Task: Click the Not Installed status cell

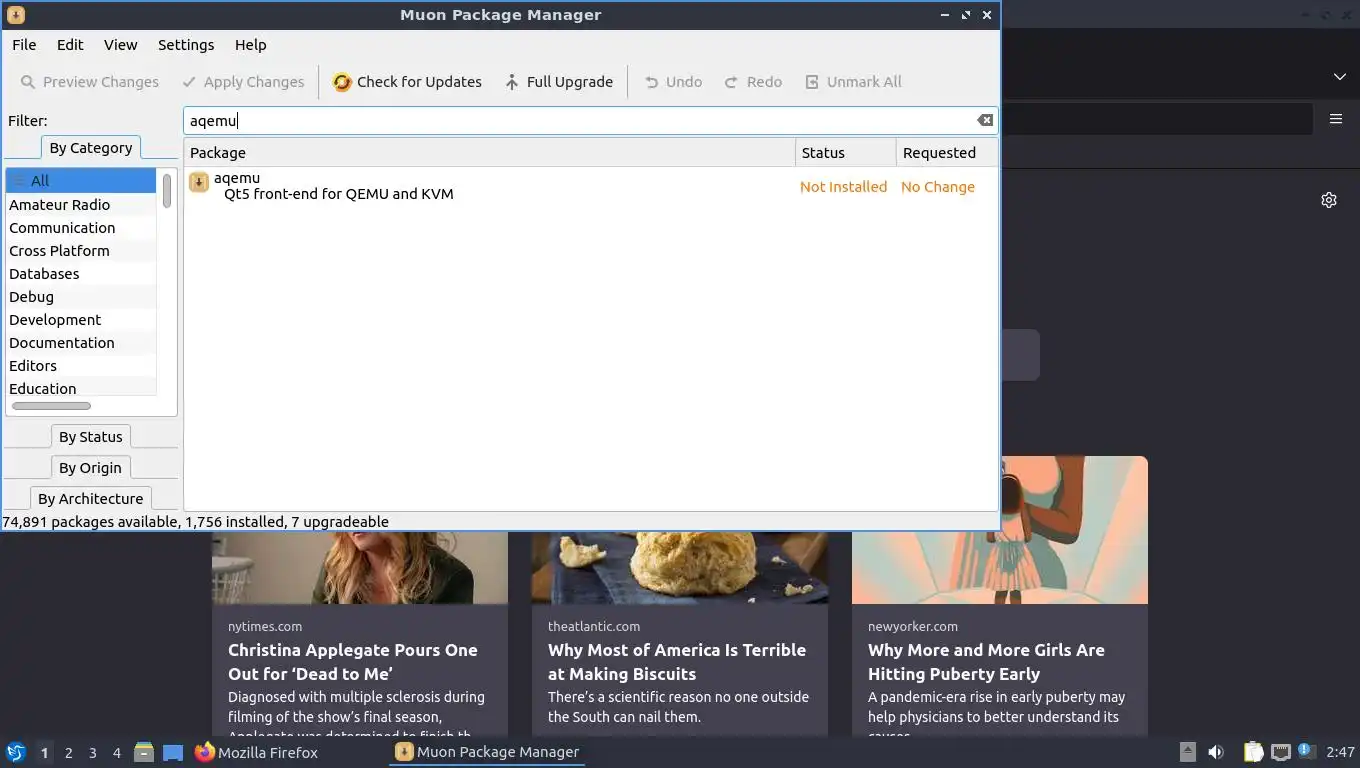Action: point(843,187)
